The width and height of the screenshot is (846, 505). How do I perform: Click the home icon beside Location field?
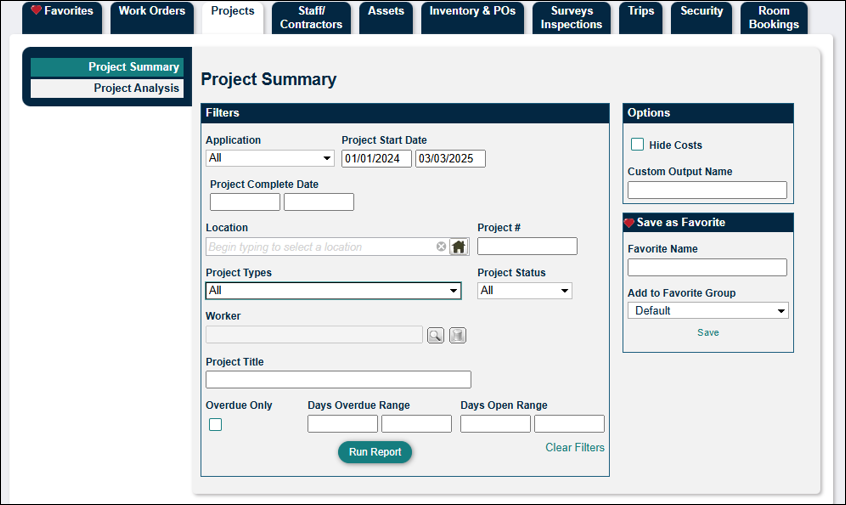click(x=459, y=247)
